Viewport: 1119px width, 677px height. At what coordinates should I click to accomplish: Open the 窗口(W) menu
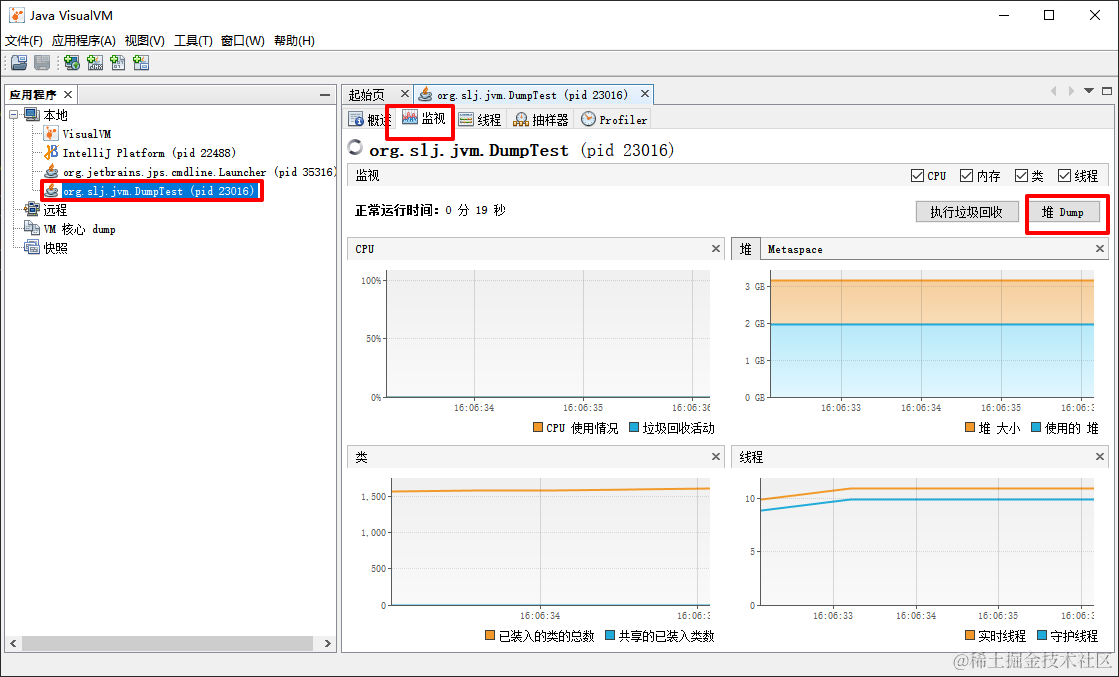point(243,41)
